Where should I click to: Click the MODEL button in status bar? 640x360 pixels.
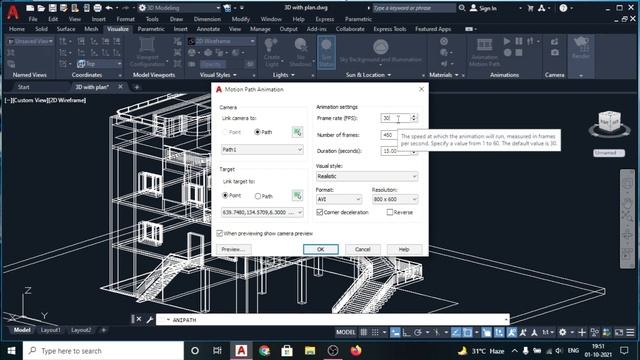click(345, 332)
